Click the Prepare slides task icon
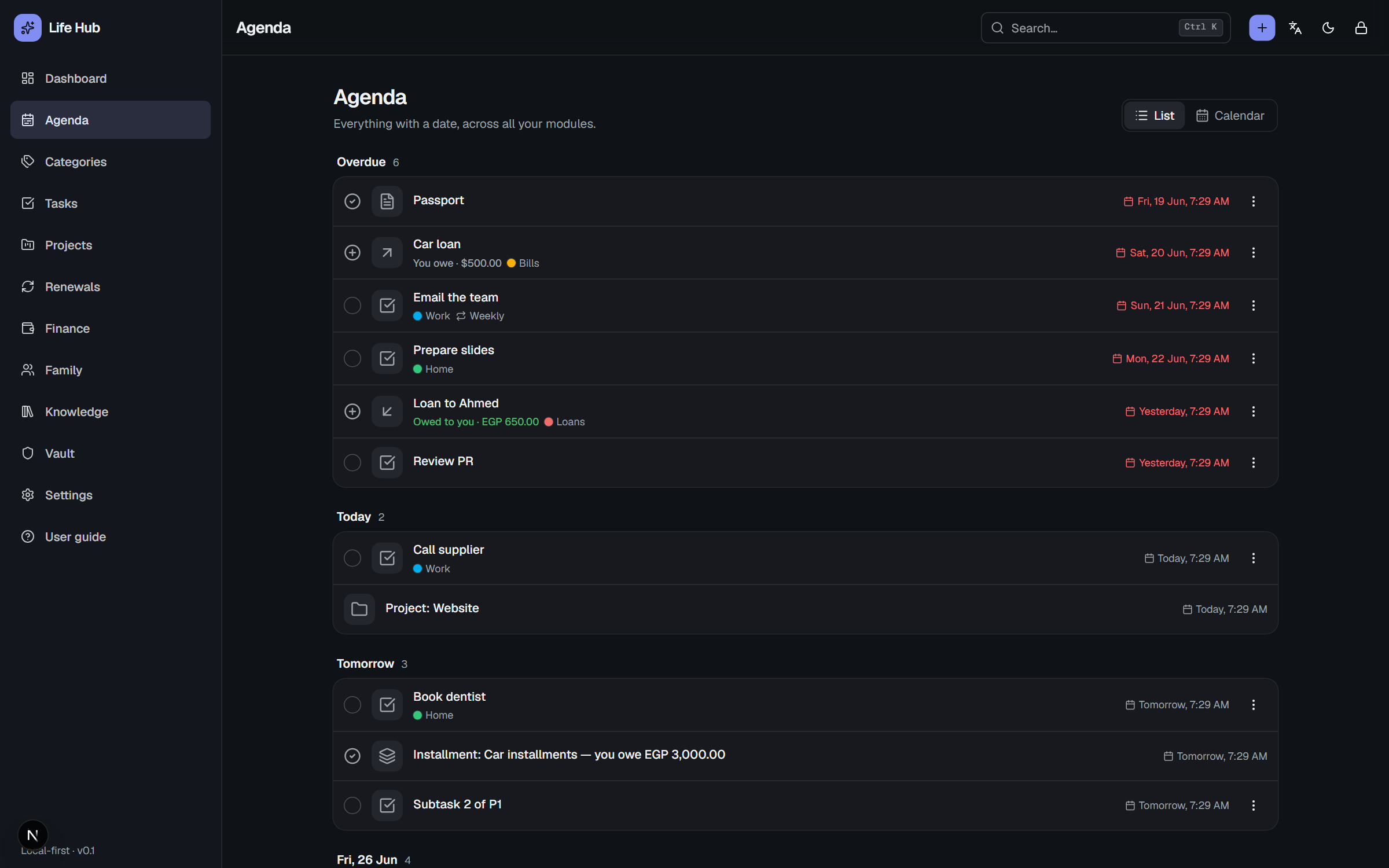This screenshot has height=868, width=1389. click(x=387, y=359)
